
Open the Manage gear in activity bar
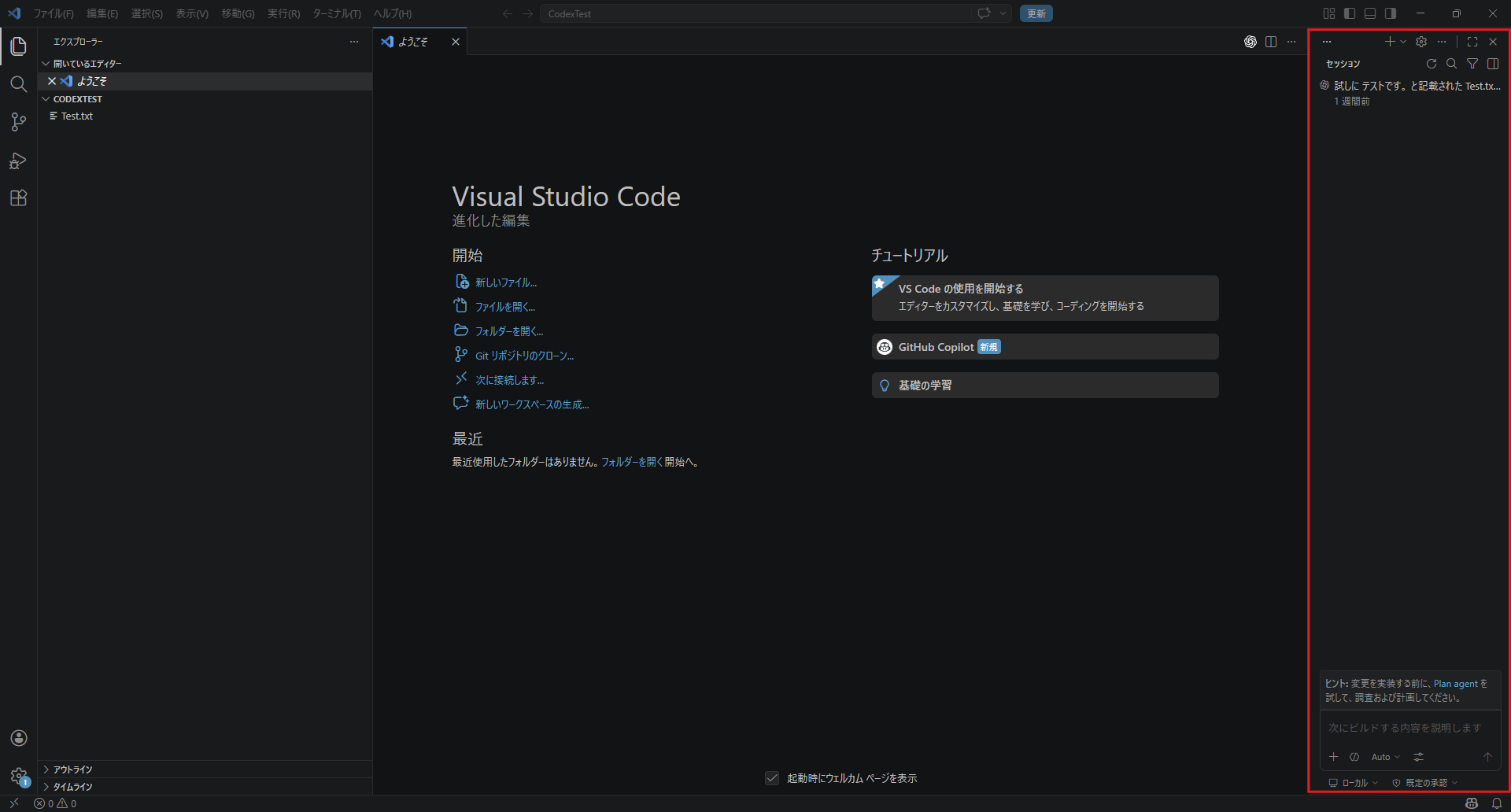(x=18, y=776)
